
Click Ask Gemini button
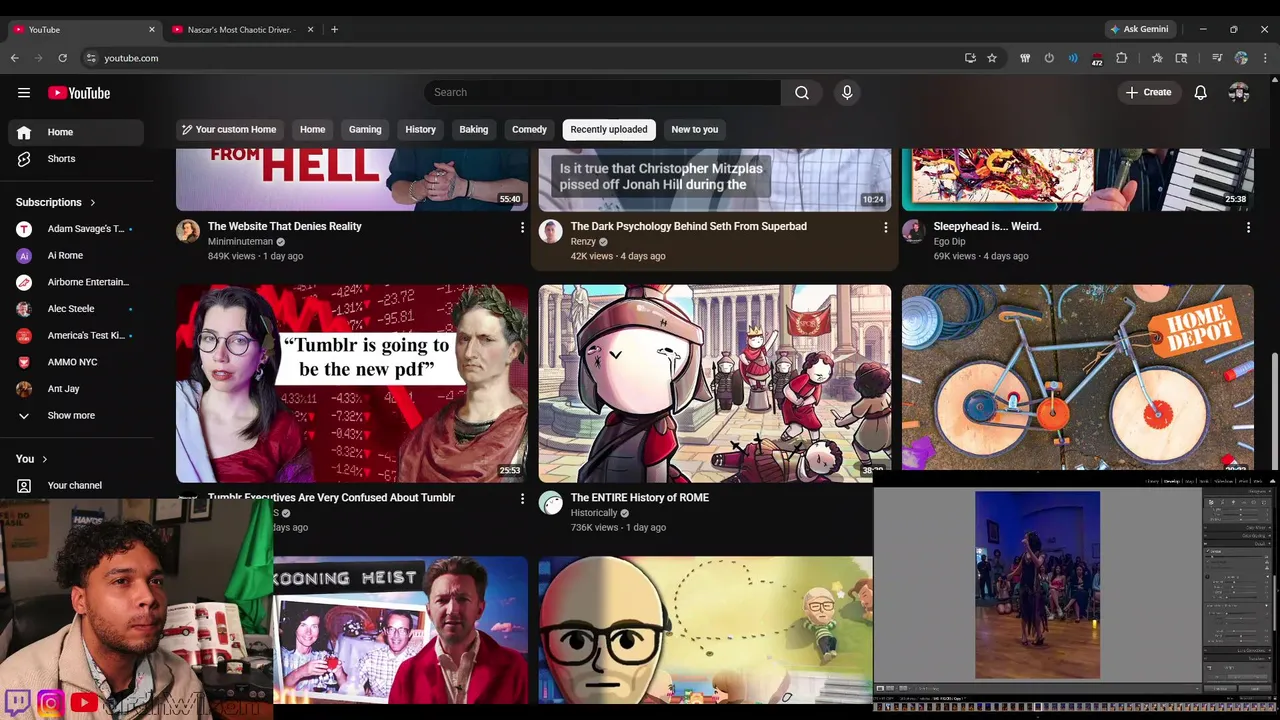1139,29
